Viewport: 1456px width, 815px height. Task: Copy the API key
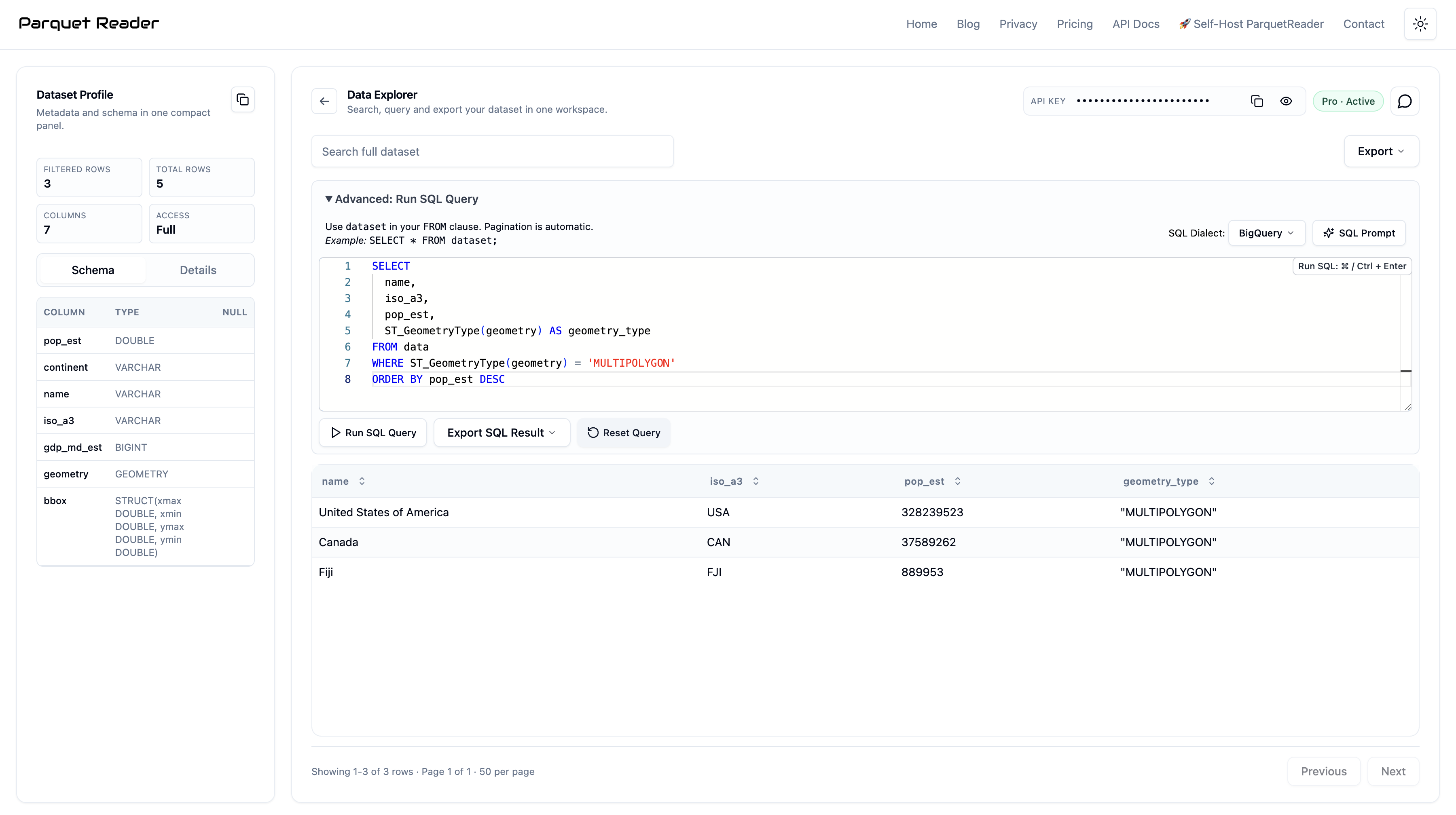(x=1257, y=101)
